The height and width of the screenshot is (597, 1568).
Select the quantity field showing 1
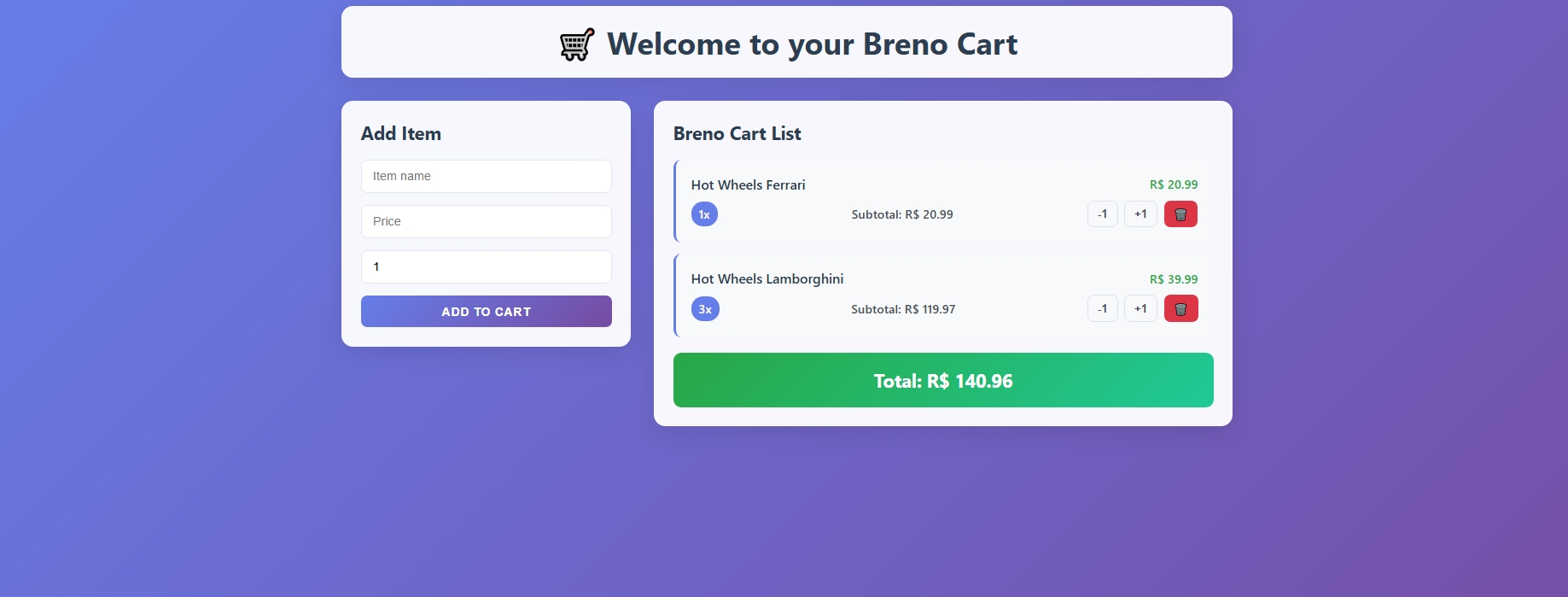tap(486, 266)
